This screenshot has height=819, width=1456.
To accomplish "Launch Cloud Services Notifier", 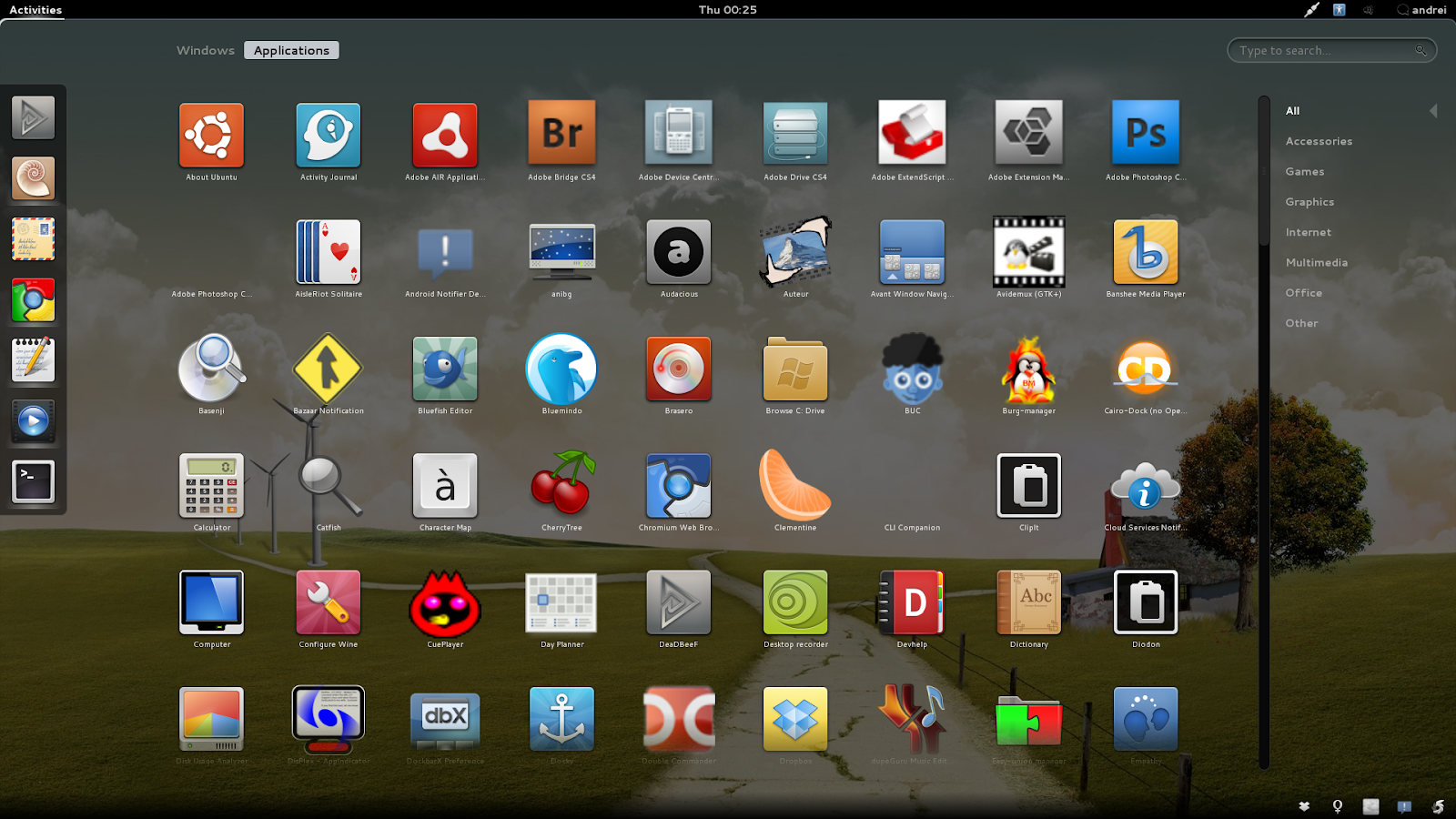I will point(1146,485).
